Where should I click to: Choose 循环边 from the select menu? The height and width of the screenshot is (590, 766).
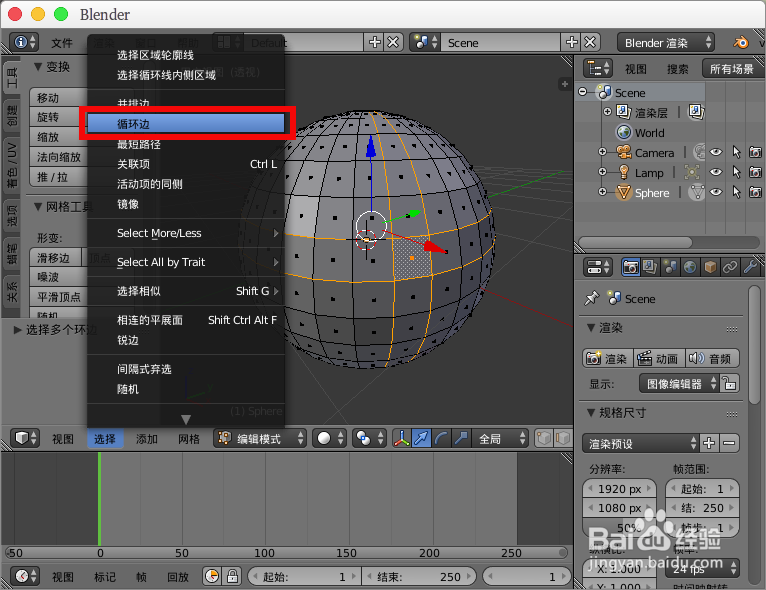click(x=186, y=124)
